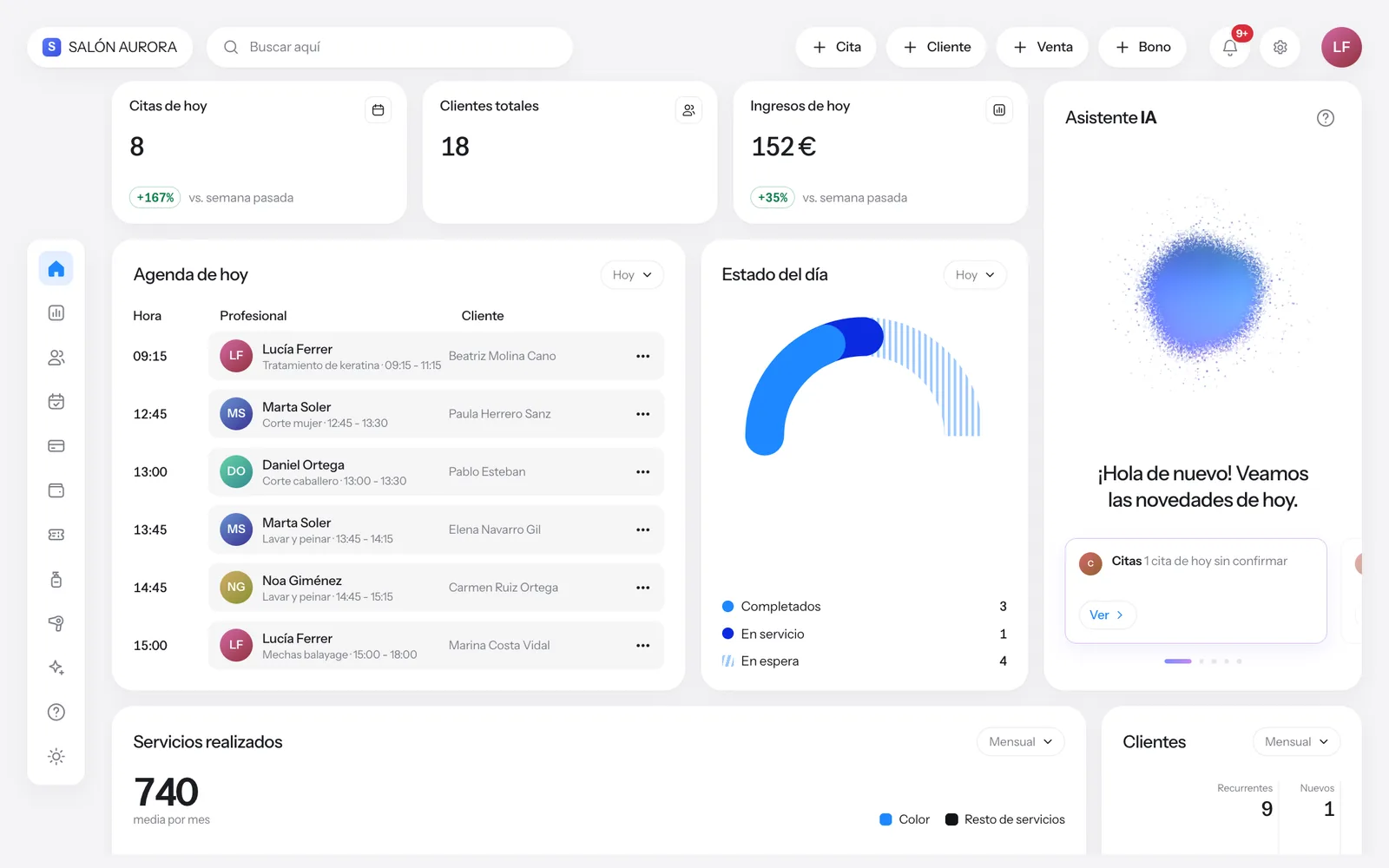Open Servicios realizados Mensual dropdown
The image size is (1389, 868).
point(1021,742)
